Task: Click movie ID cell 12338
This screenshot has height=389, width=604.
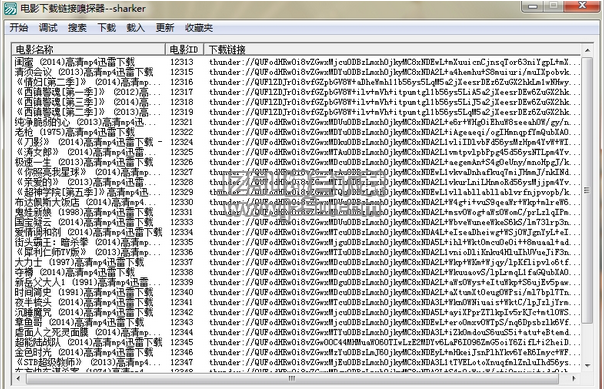Action: pos(182,272)
